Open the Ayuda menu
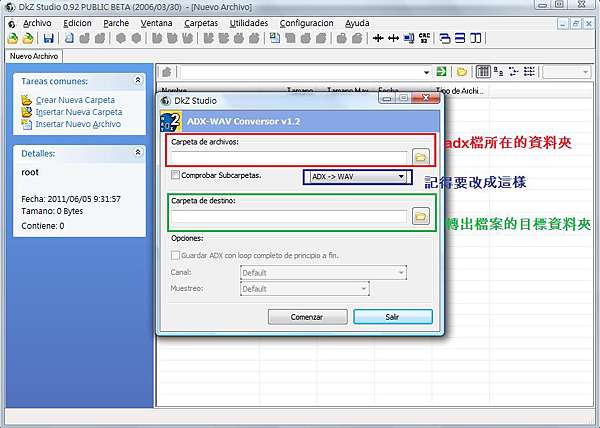 (x=357, y=23)
